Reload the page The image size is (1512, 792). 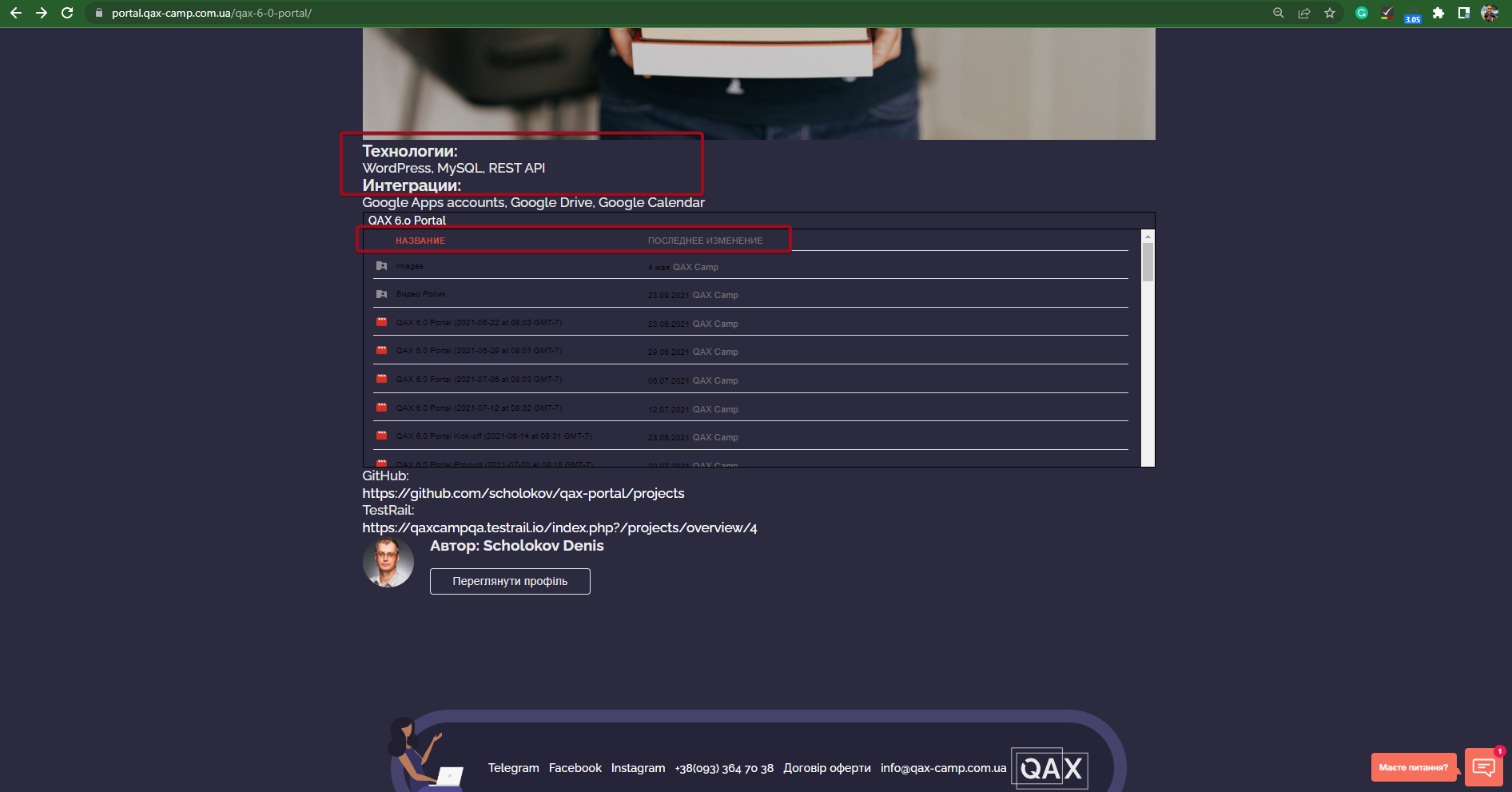(x=66, y=13)
